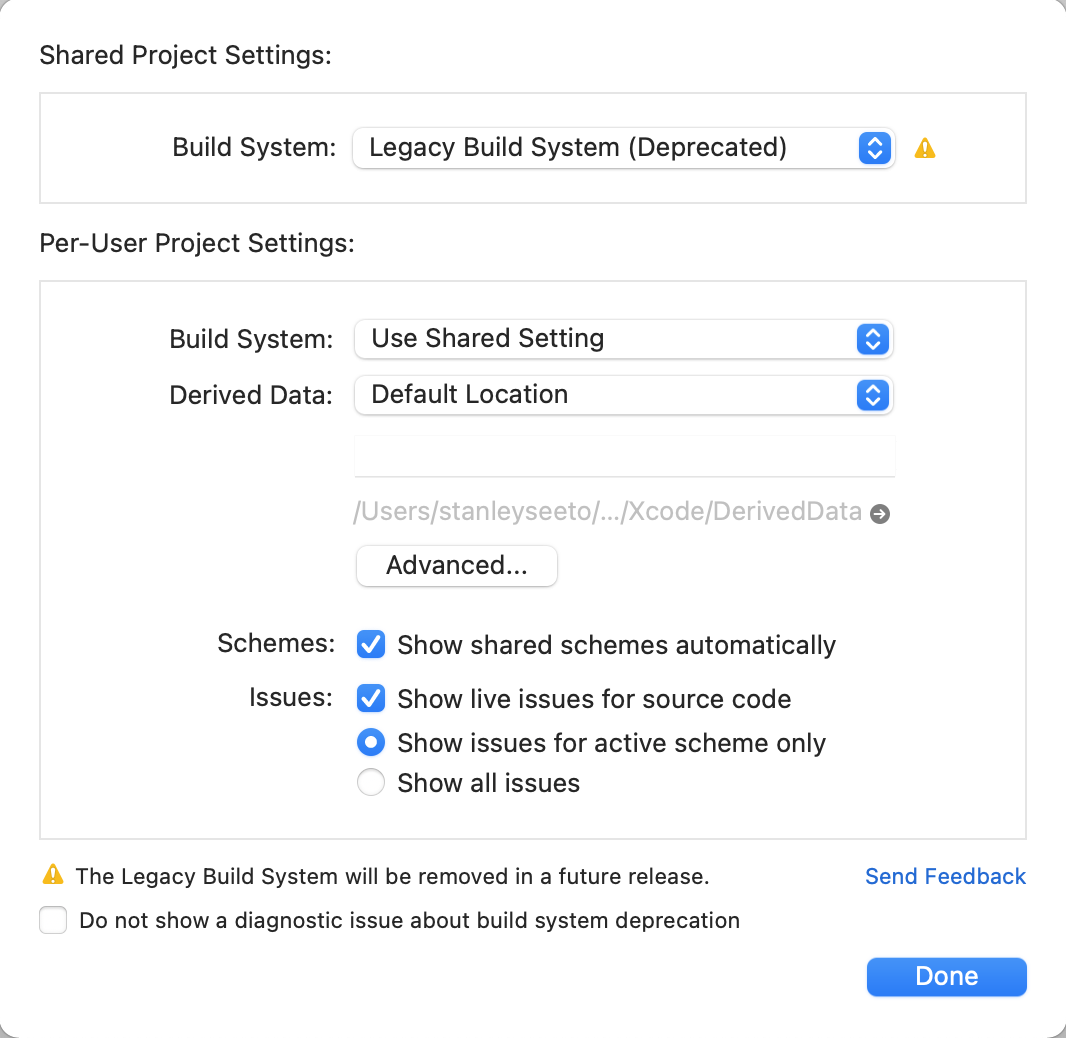The height and width of the screenshot is (1038, 1066).
Task: Disable Show live issues for source code
Action: pos(371,698)
